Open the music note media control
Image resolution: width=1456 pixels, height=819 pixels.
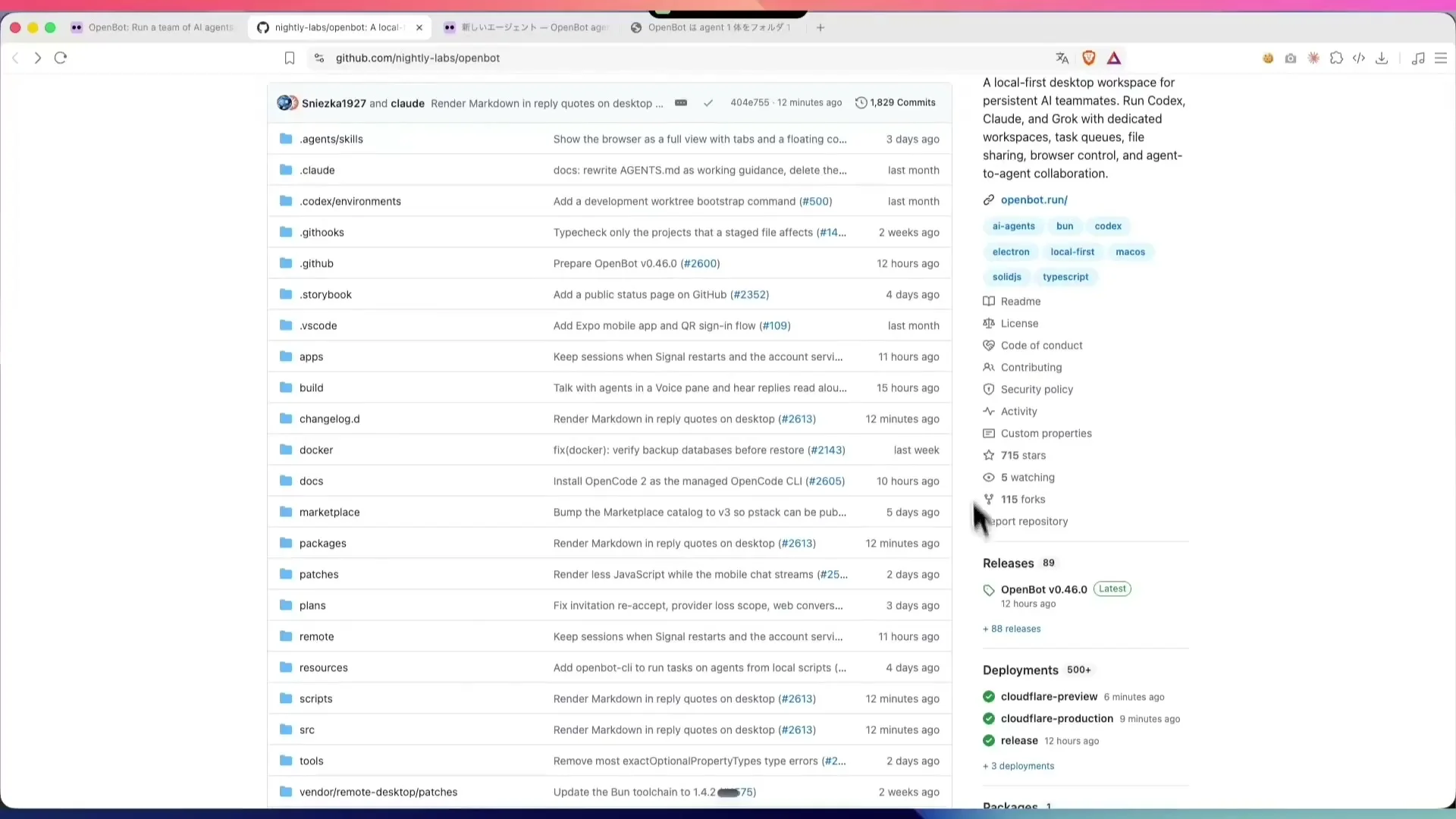1418,58
